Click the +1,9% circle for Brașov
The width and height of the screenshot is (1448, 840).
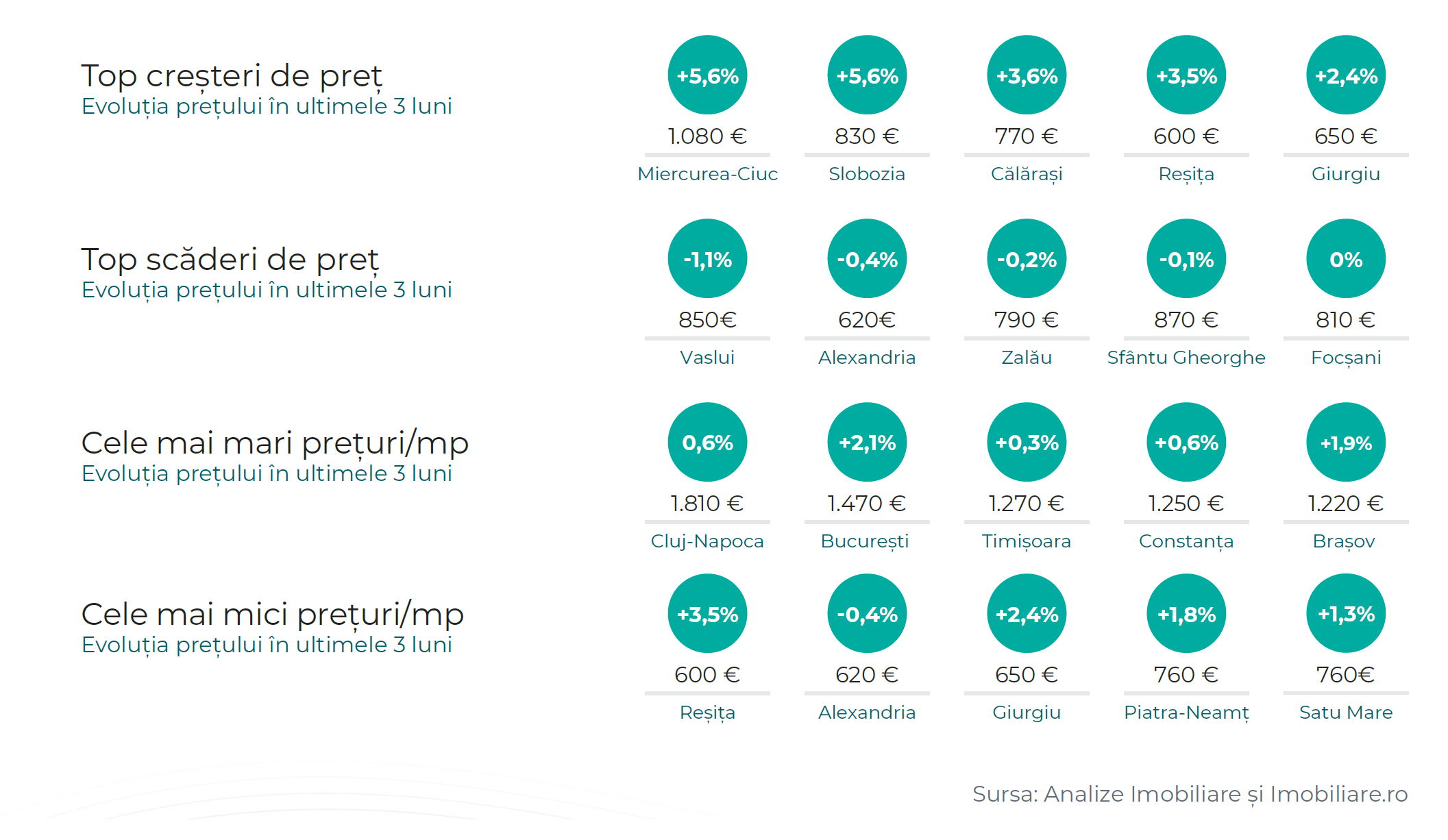tap(1346, 443)
